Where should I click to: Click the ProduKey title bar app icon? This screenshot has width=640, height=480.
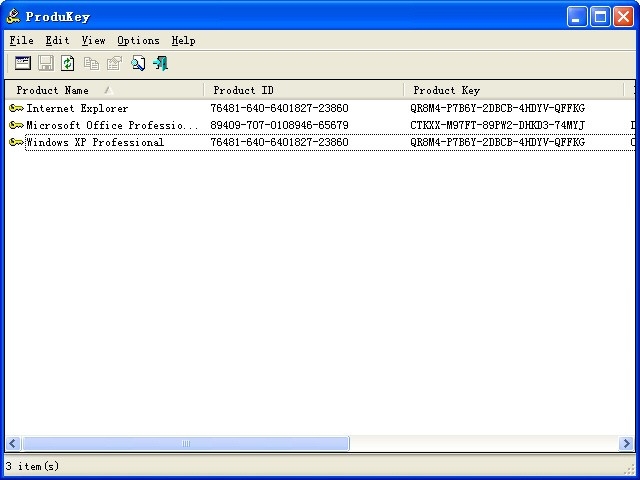pos(13,16)
